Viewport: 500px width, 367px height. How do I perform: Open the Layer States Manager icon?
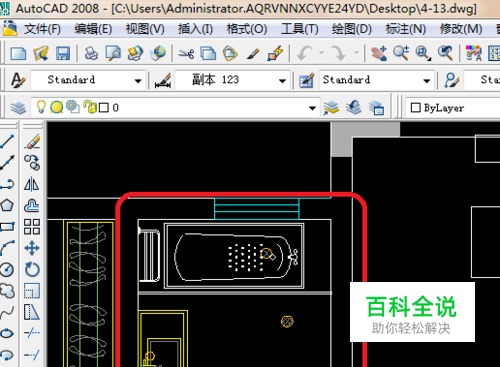(x=376, y=108)
